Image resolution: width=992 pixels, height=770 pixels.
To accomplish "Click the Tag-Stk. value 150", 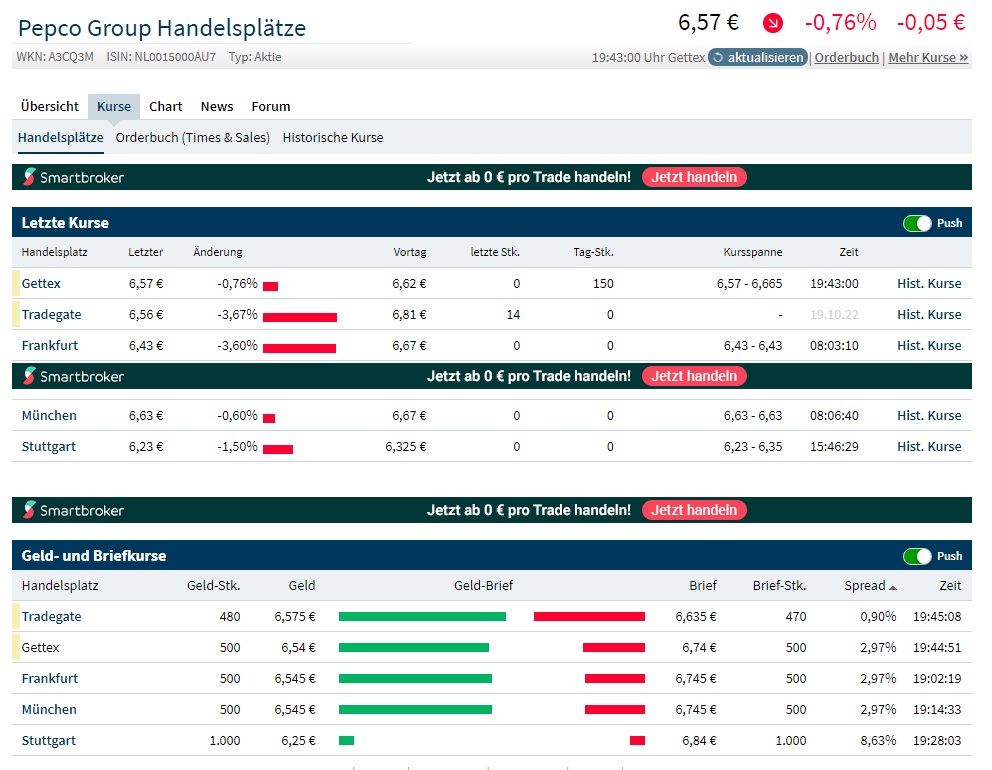I will [603, 283].
